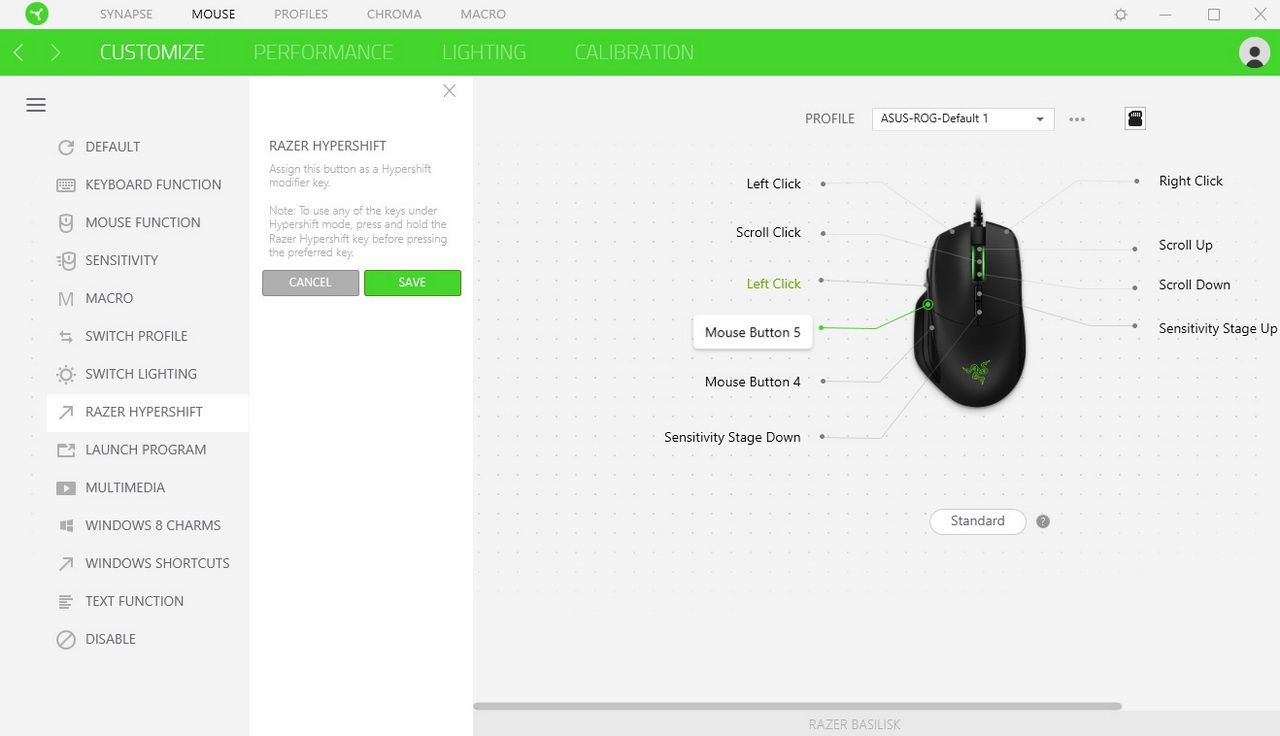Click the Keyboard Function keyboard icon
1280x736 pixels.
(66, 185)
